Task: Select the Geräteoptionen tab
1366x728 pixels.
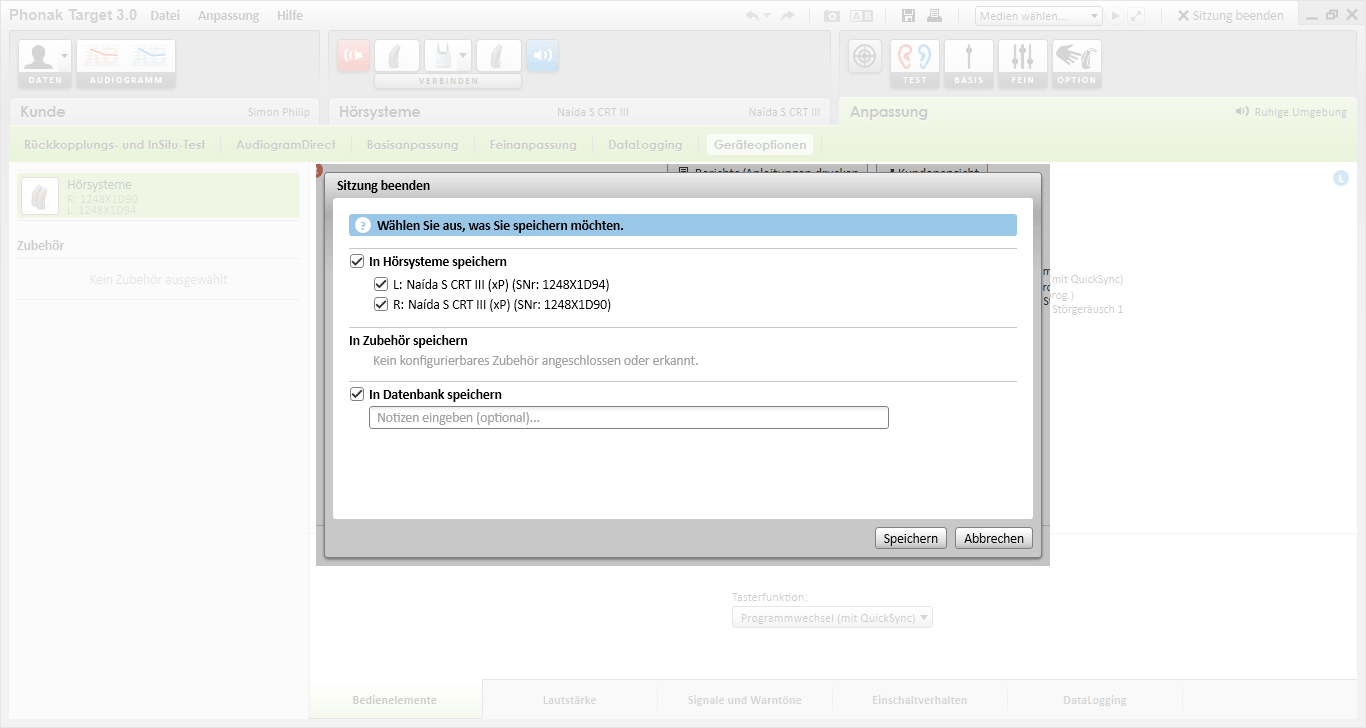Action: click(759, 144)
